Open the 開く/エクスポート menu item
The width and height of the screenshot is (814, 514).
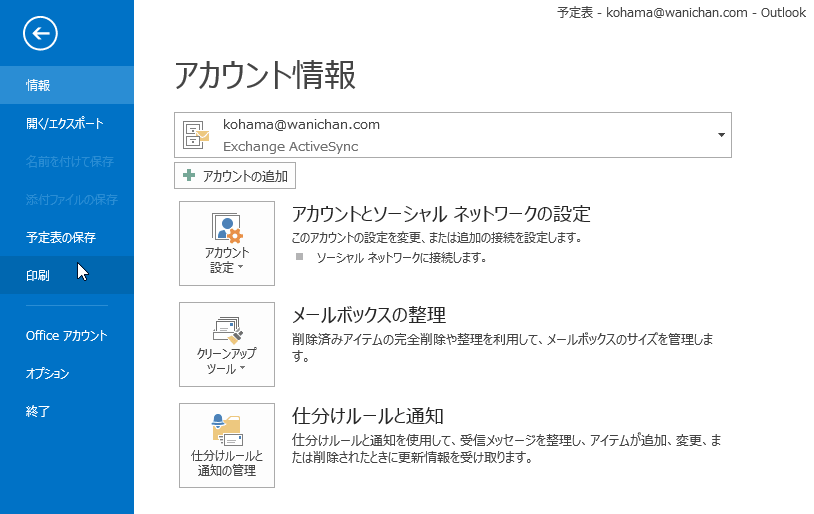point(67,124)
